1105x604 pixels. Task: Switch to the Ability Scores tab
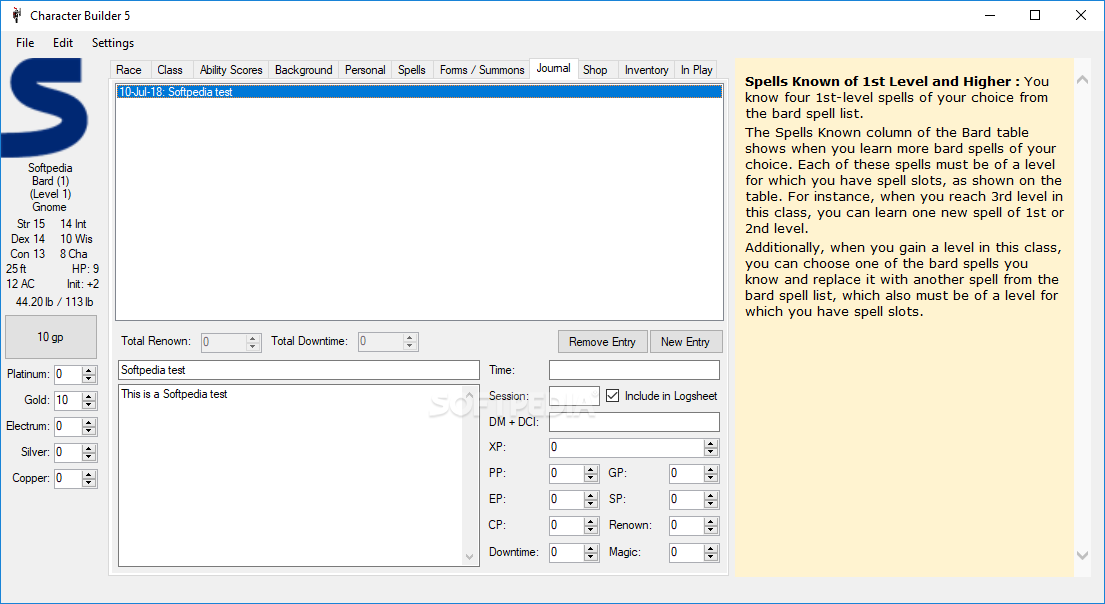[230, 70]
